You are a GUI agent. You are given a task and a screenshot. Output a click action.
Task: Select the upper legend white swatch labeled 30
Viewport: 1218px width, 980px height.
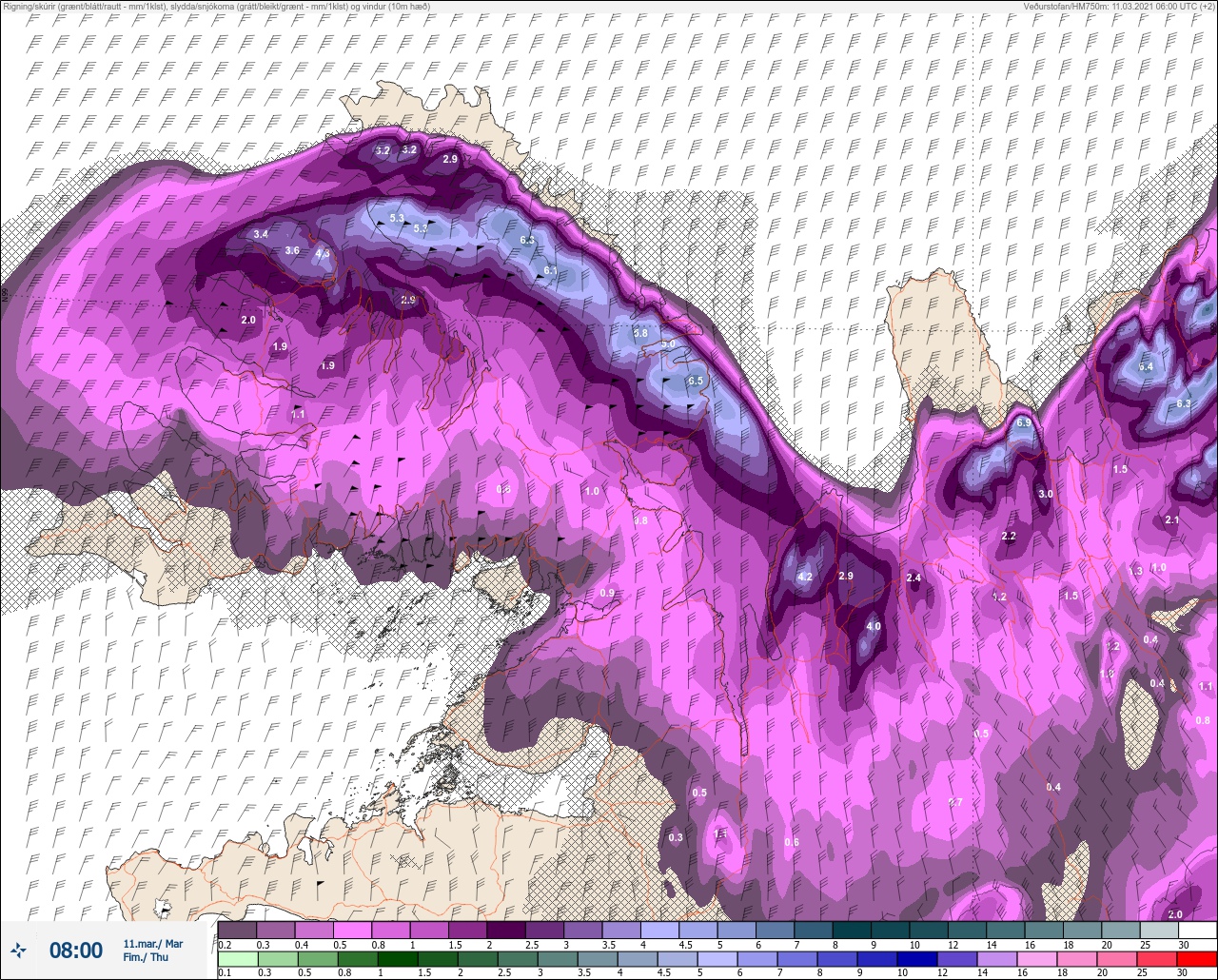[1198, 930]
